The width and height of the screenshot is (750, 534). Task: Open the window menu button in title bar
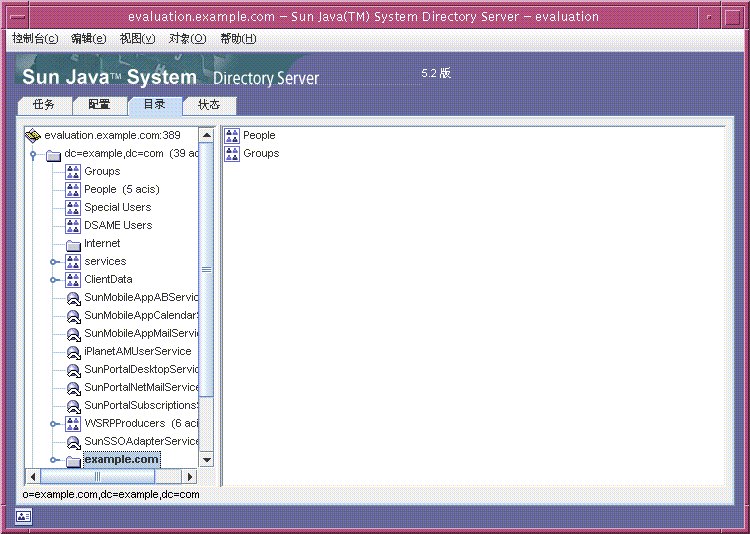(x=17, y=17)
